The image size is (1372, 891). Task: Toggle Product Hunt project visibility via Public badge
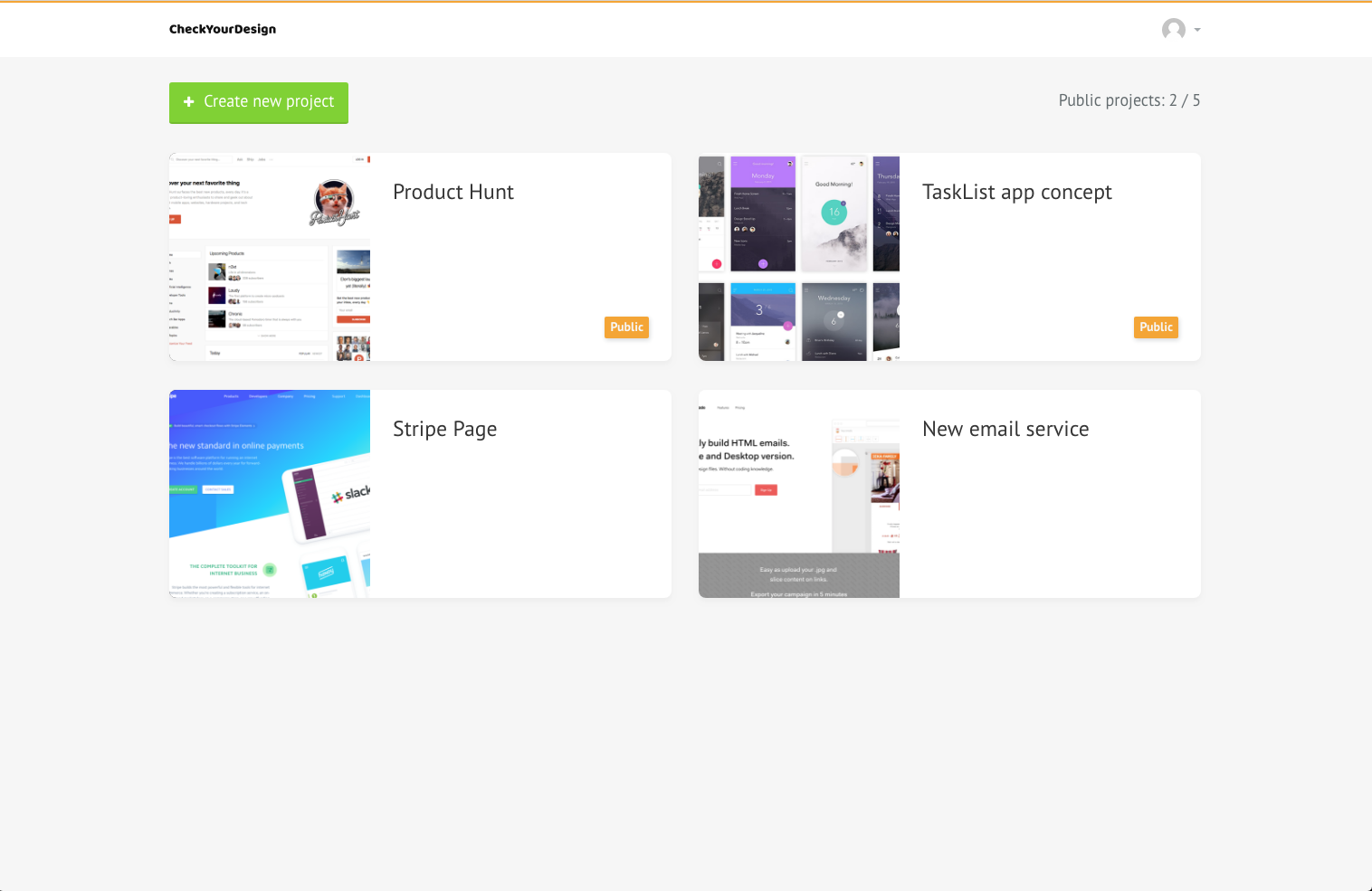click(x=626, y=327)
